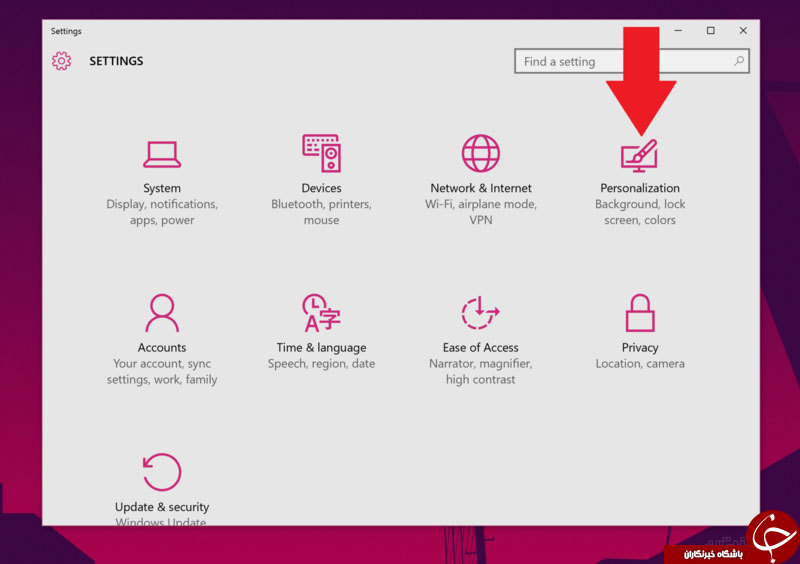Open the Time & language clock icon
The width and height of the screenshot is (800, 564).
coord(321,313)
